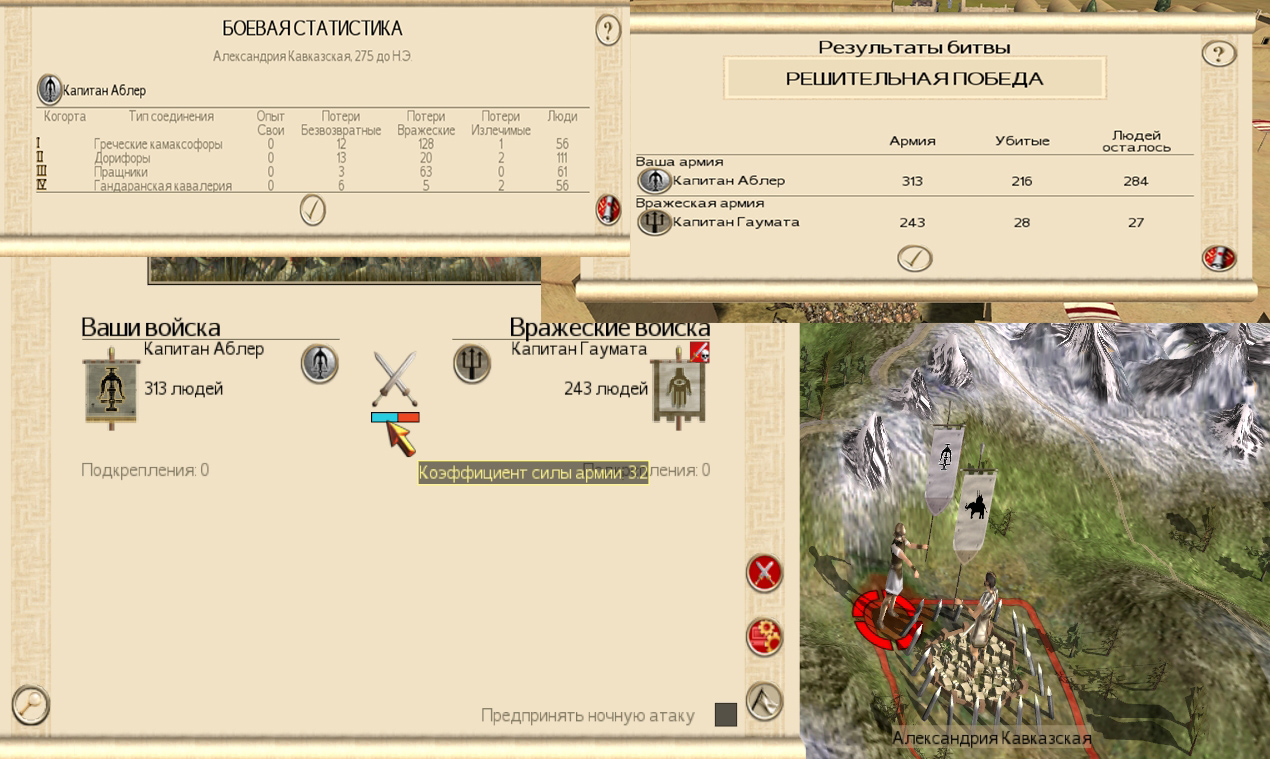Select the Greek kamaxophoroi row in statistics
This screenshot has height=759, width=1270.
point(311,144)
